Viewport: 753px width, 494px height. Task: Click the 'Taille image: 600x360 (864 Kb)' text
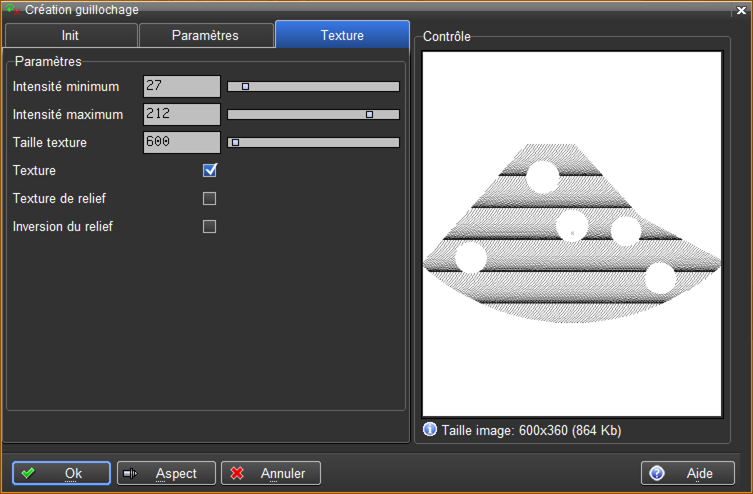tap(532, 430)
